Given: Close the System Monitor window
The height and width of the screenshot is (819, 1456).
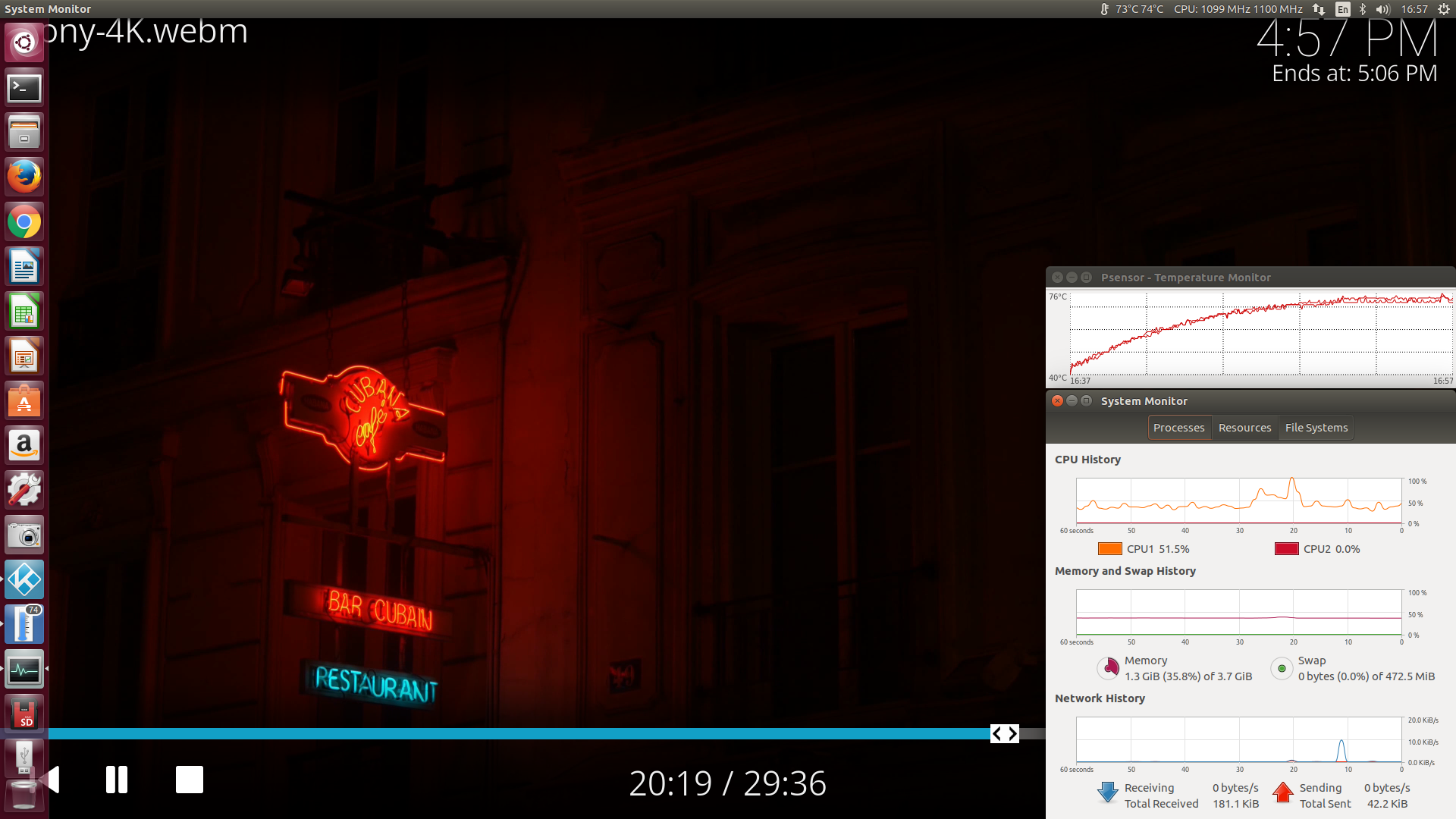Looking at the screenshot, I should pyautogui.click(x=1057, y=400).
